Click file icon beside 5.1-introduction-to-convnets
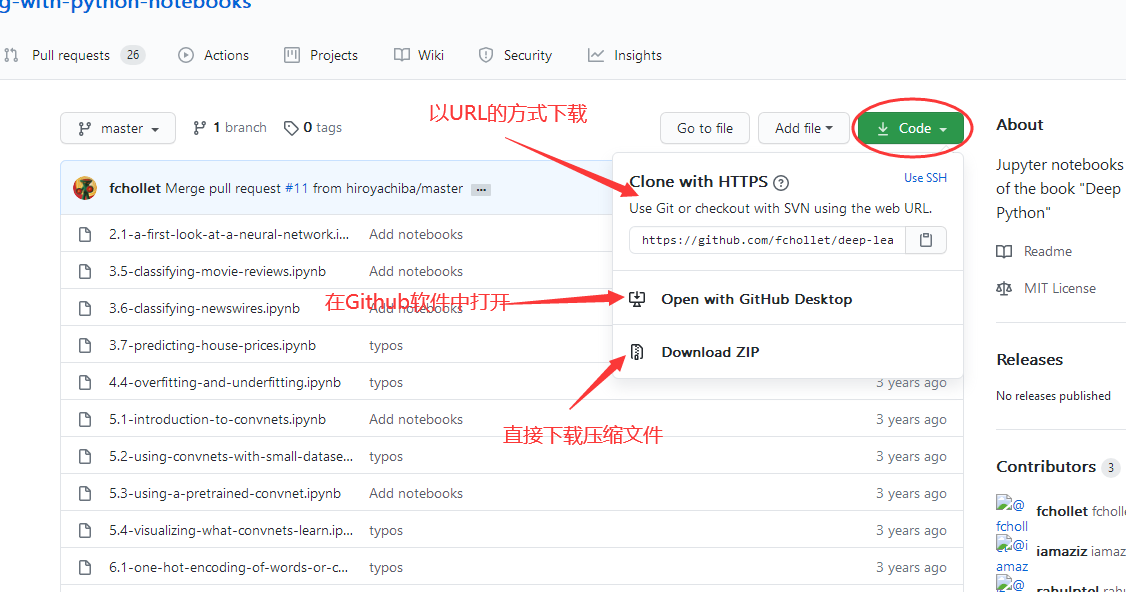 [85, 420]
